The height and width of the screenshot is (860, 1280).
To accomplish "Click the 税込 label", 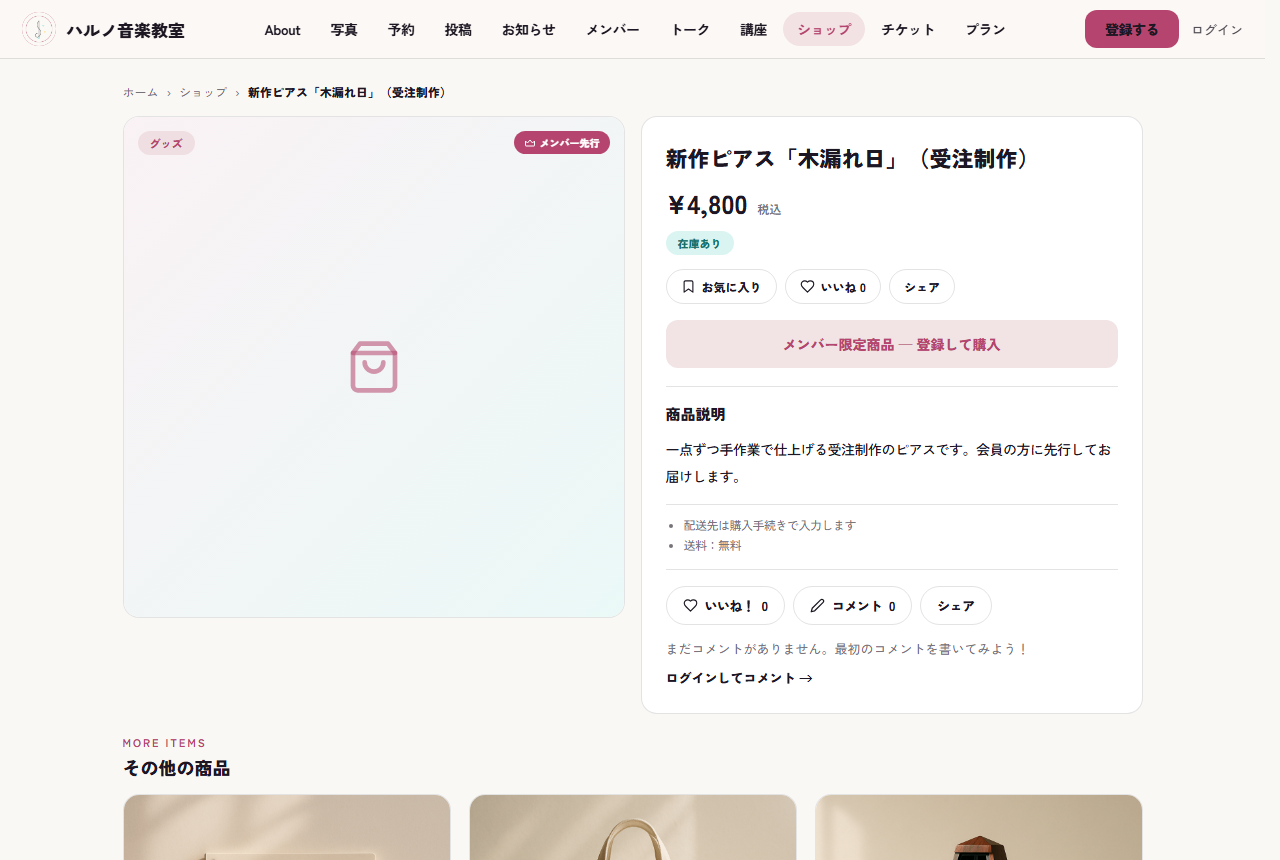I will pos(769,209).
